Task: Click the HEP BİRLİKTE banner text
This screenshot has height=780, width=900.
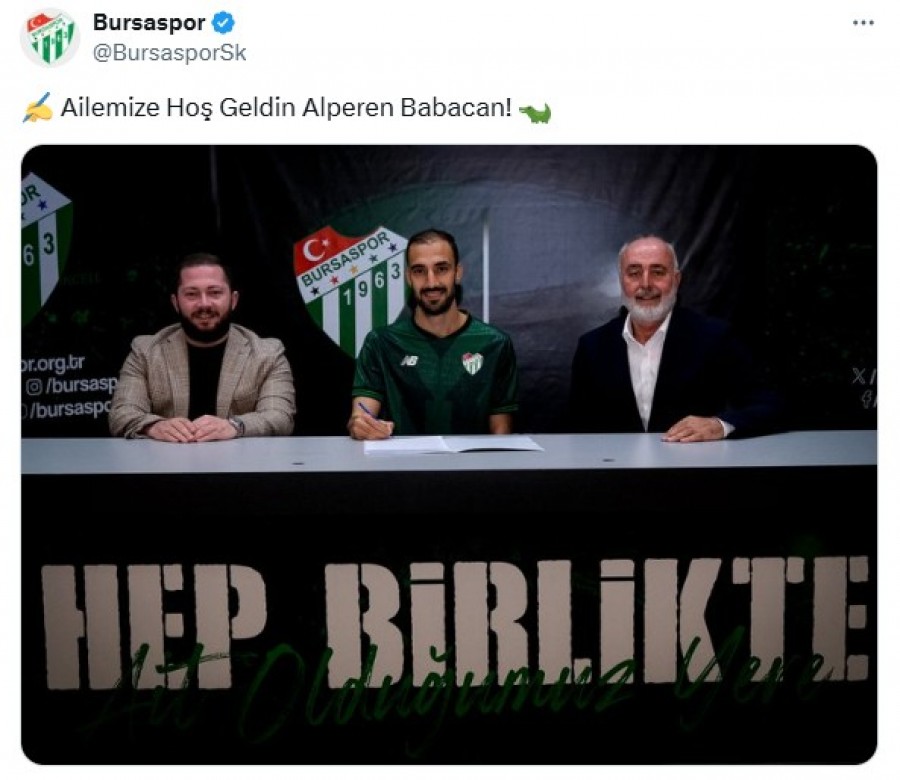Action: coord(455,623)
